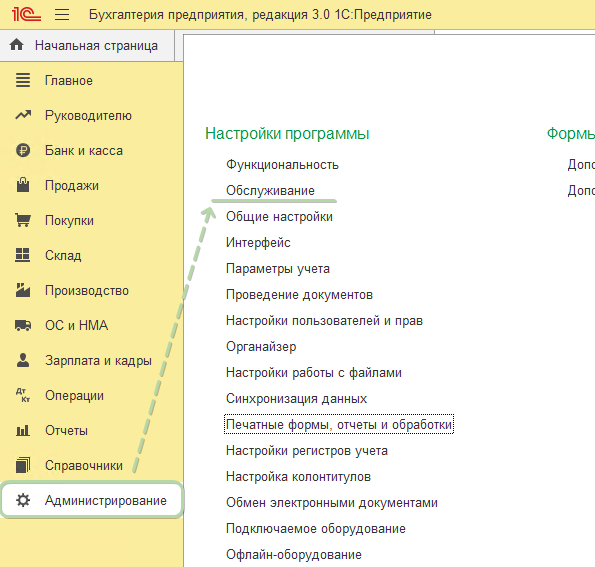Open Параметры учета

[278, 269]
